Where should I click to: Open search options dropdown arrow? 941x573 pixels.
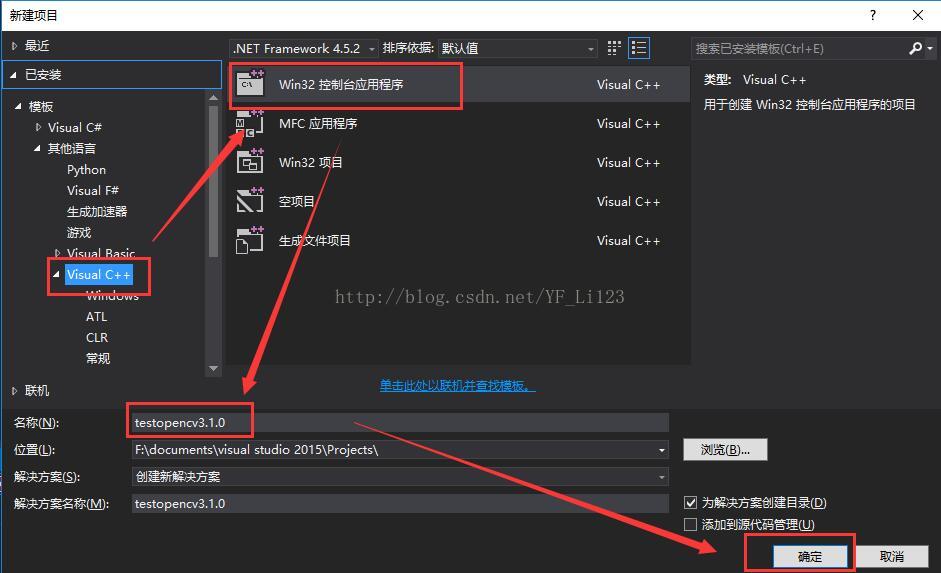pos(930,48)
